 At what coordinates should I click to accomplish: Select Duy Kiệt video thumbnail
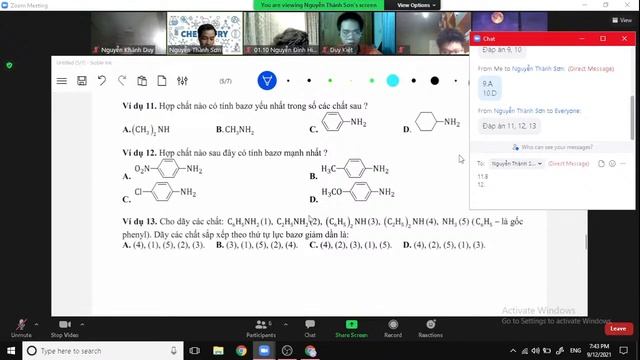pos(357,33)
